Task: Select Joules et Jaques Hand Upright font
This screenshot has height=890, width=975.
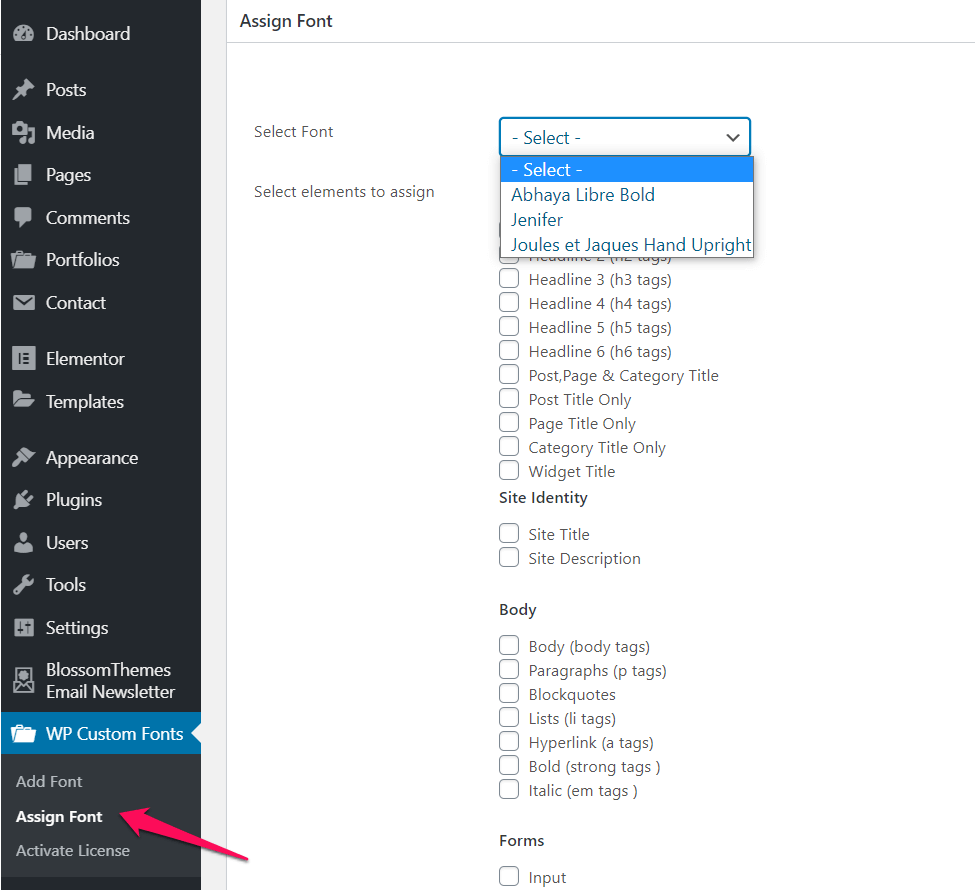Action: coord(631,245)
